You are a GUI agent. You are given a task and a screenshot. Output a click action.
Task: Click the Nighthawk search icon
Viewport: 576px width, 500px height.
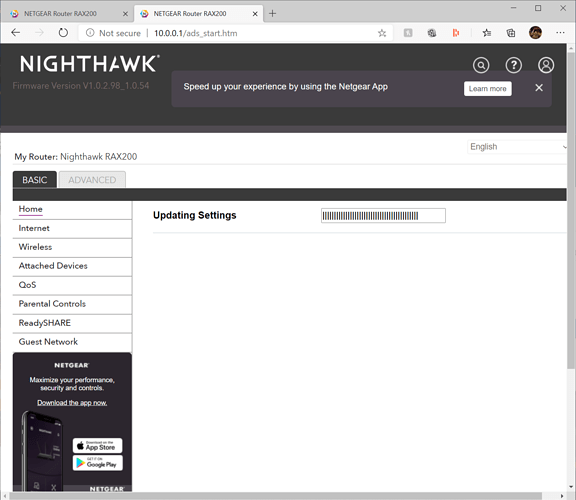(481, 65)
